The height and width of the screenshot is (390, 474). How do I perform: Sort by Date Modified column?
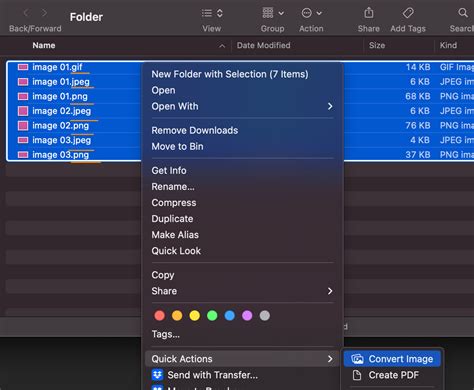pos(263,45)
